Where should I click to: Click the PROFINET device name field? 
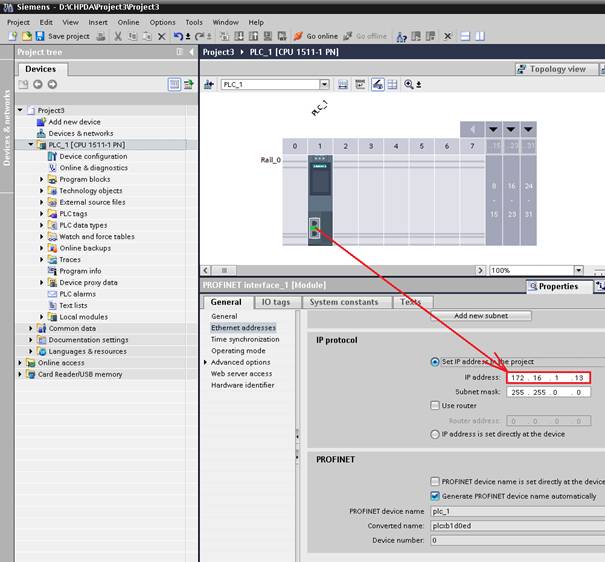coord(517,512)
